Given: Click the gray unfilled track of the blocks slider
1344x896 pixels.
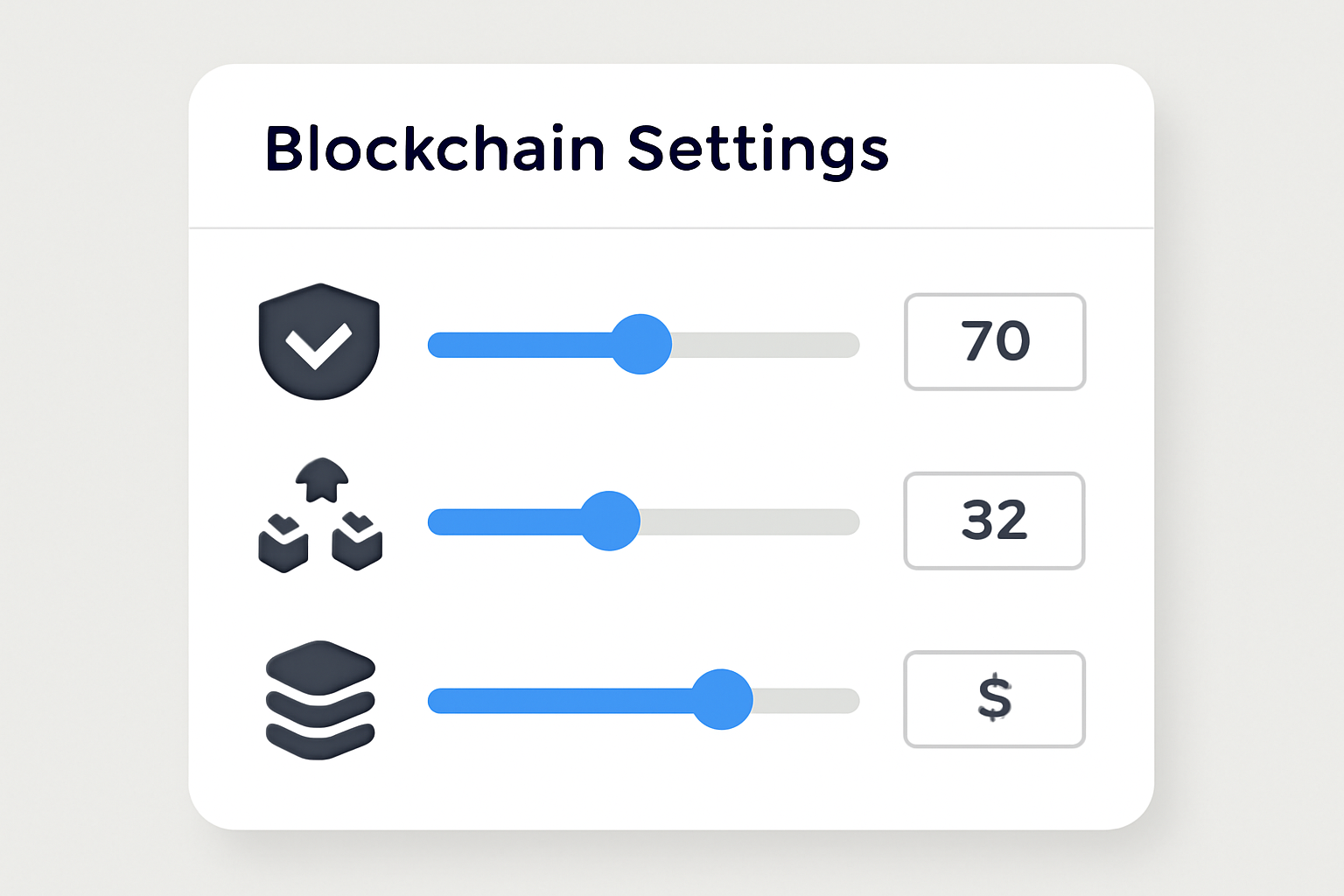Looking at the screenshot, I should 748,522.
